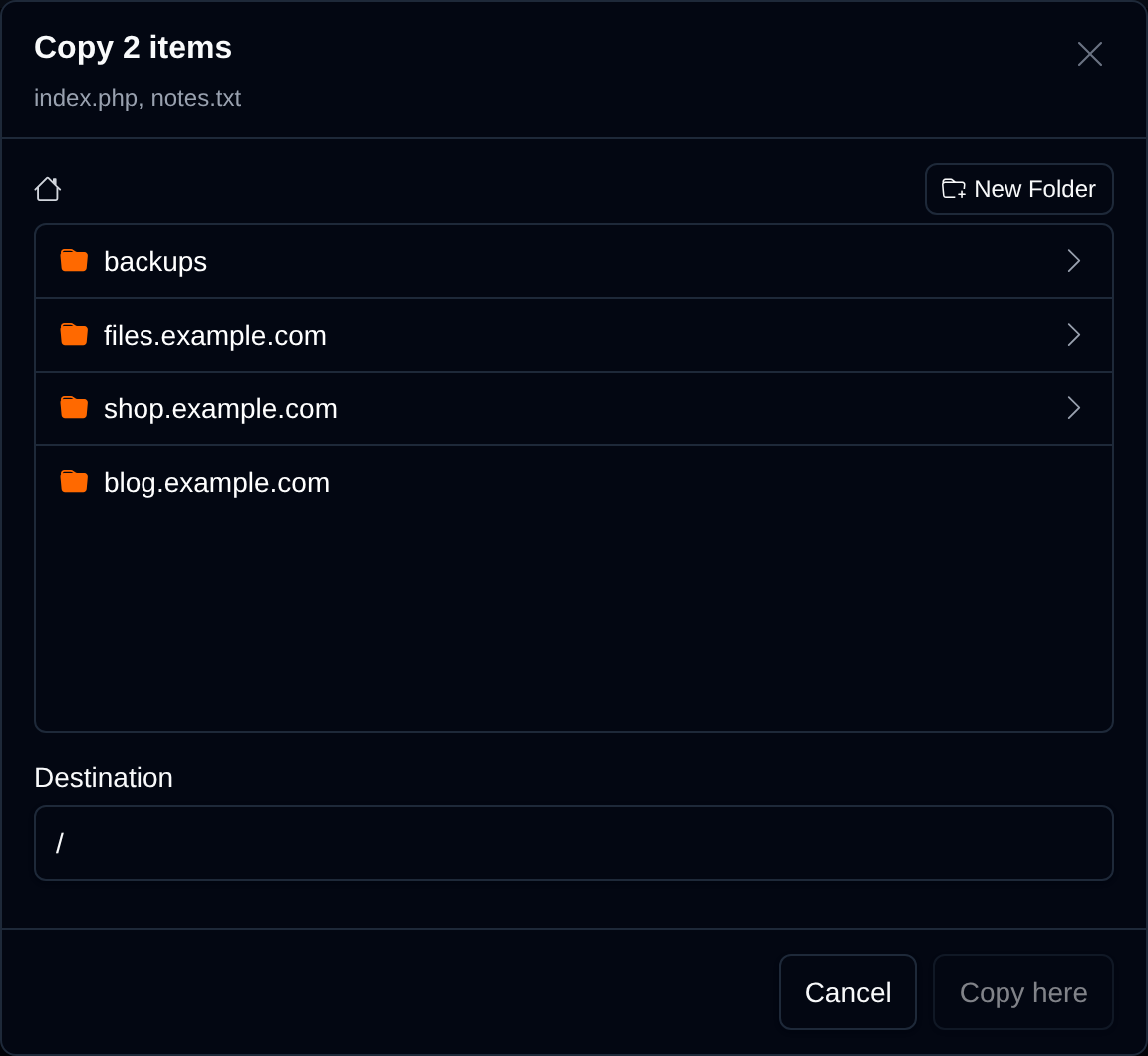Select the backups folder name
The image size is (1148, 1056).
pyautogui.click(x=155, y=262)
